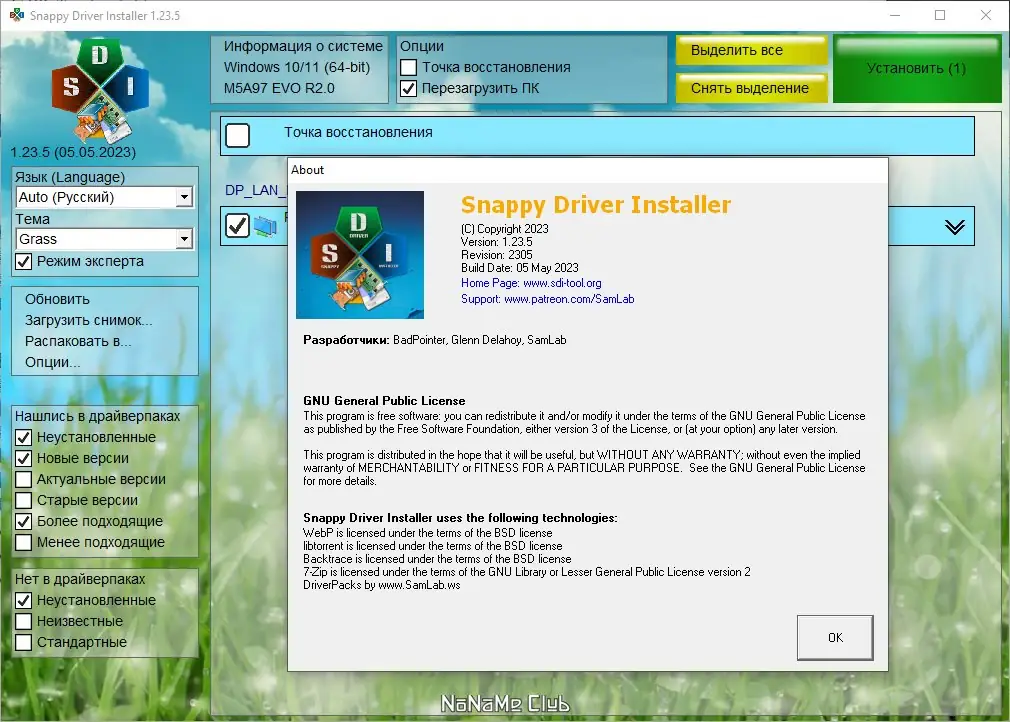Open the Тема theme dropdown
The height and width of the screenshot is (722, 1010).
tap(183, 239)
